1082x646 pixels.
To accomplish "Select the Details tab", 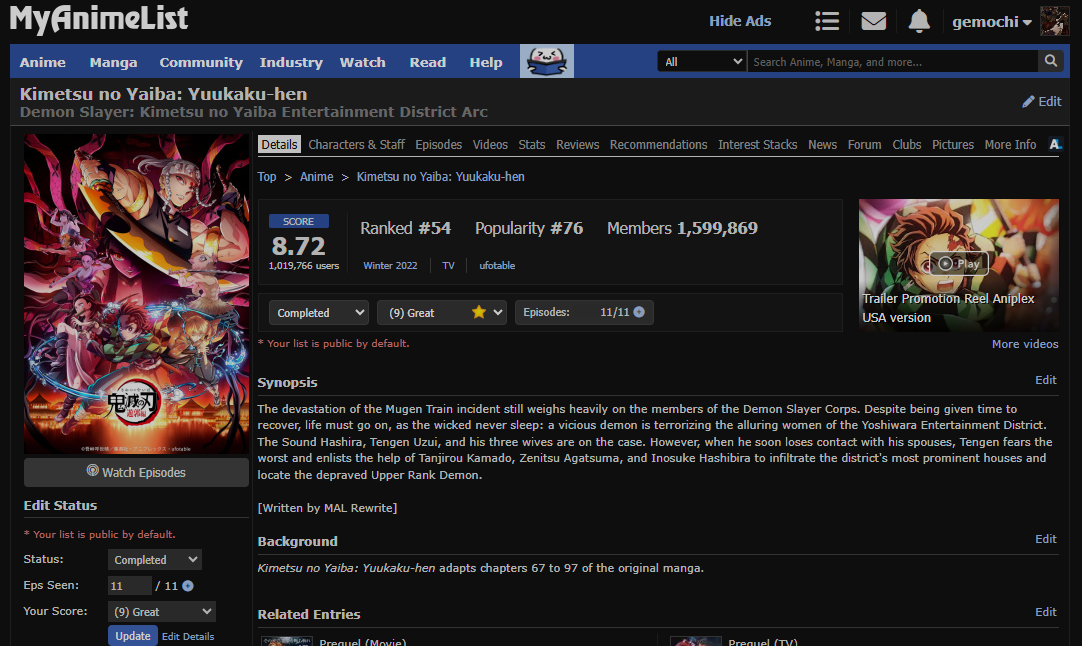I will [279, 144].
